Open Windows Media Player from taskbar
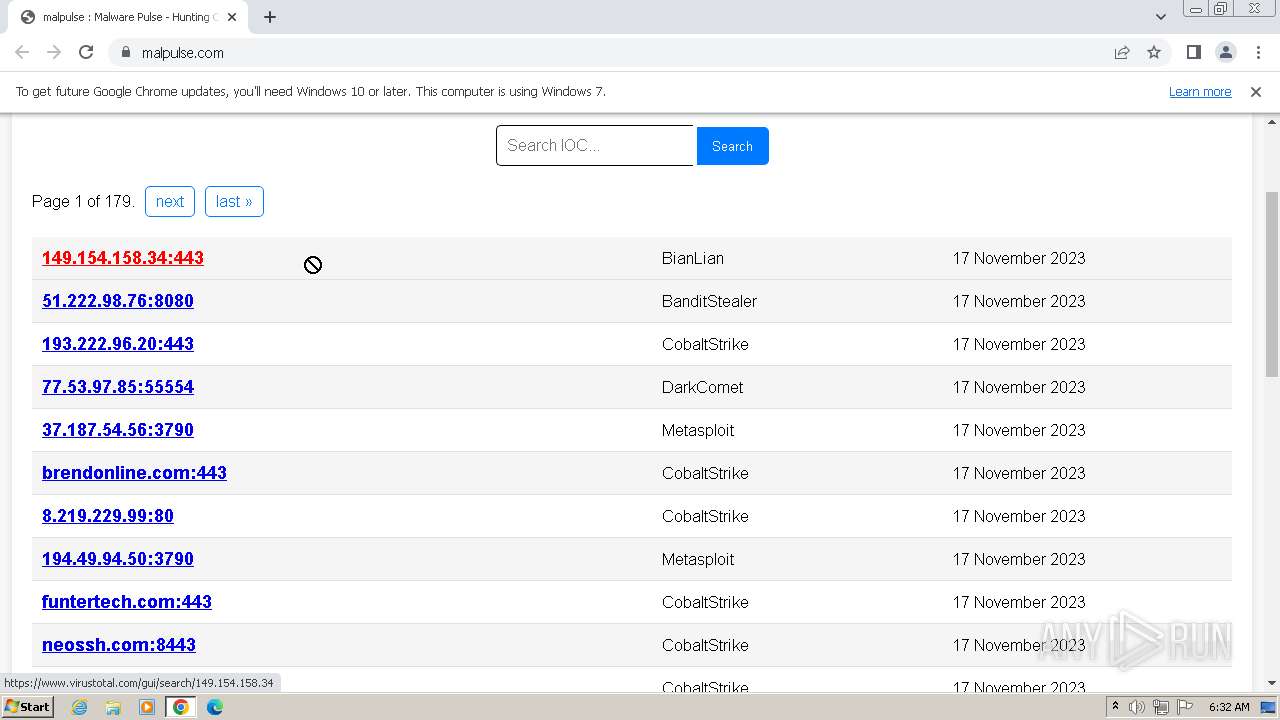The width and height of the screenshot is (1280, 720). (x=147, y=707)
